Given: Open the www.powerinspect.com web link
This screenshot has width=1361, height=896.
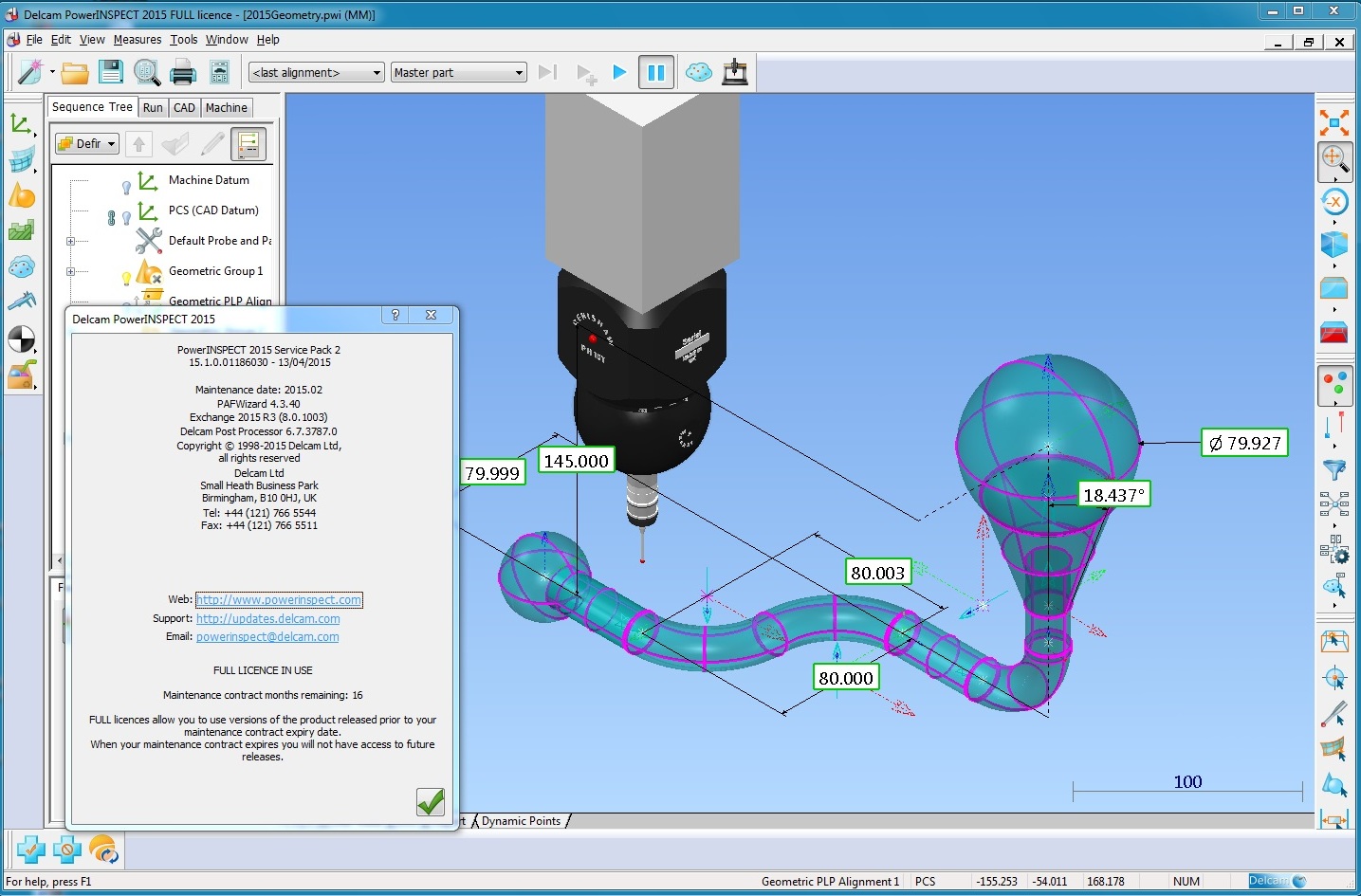Looking at the screenshot, I should click(279, 600).
